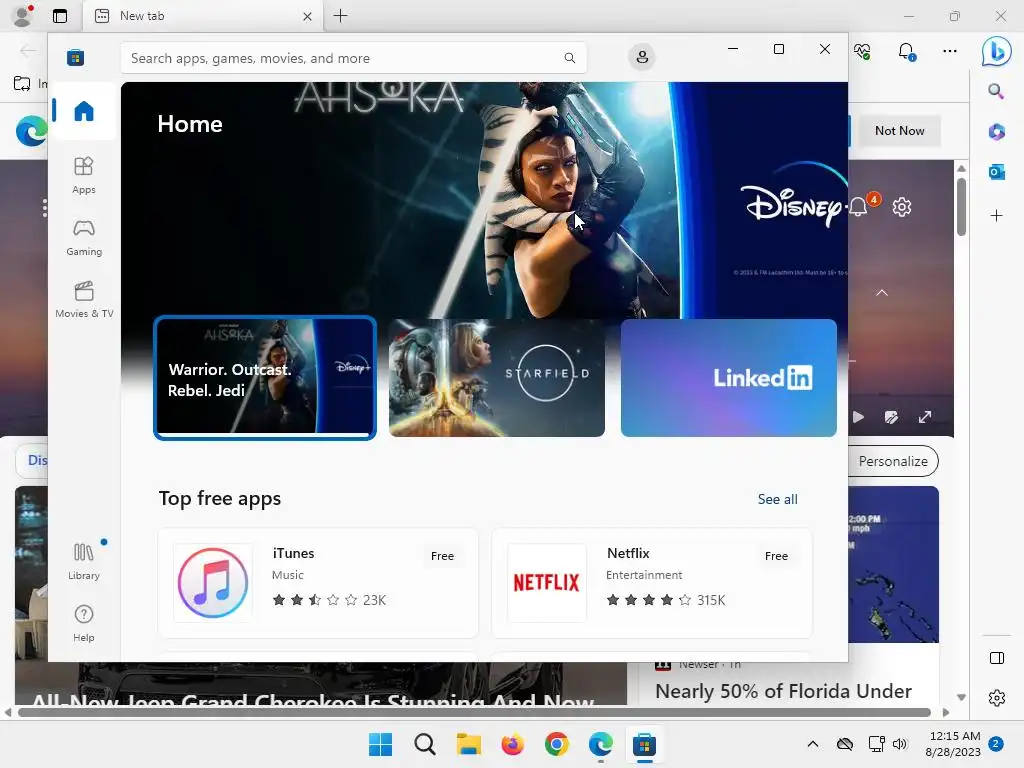Viewport: 1024px width, 768px height.
Task: Open Microsoft 365 icon in Edge sidebar
Action: click(996, 131)
